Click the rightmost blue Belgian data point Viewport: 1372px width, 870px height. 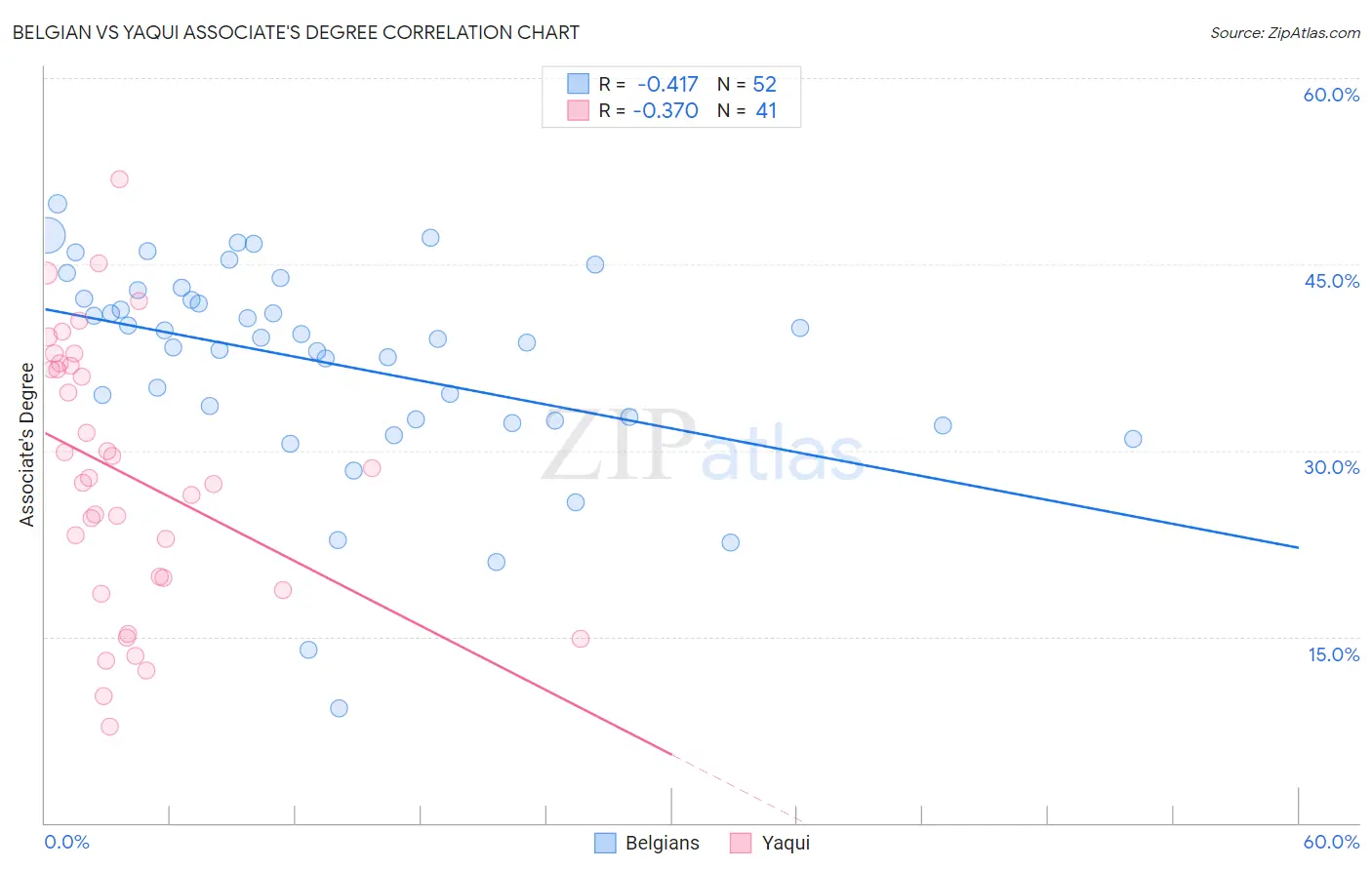1133,439
